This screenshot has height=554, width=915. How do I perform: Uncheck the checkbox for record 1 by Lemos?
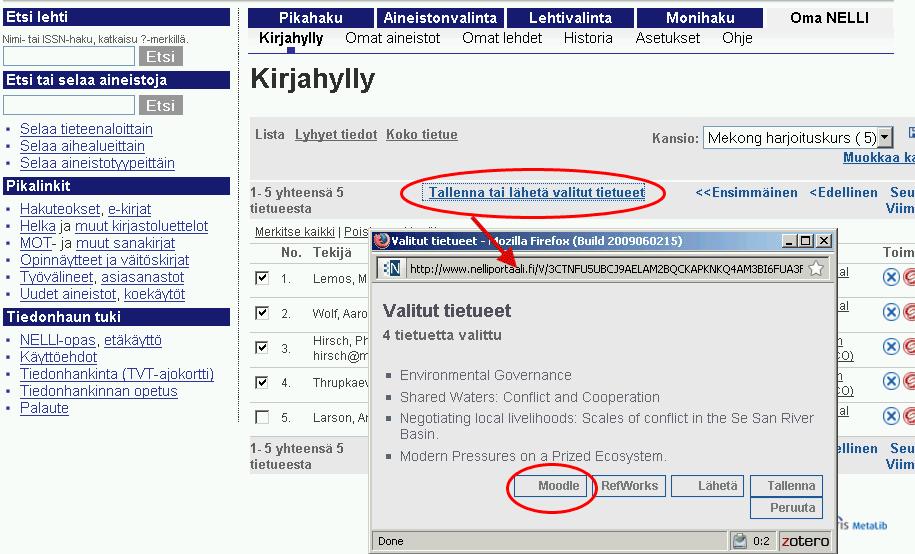pyautogui.click(x=262, y=278)
